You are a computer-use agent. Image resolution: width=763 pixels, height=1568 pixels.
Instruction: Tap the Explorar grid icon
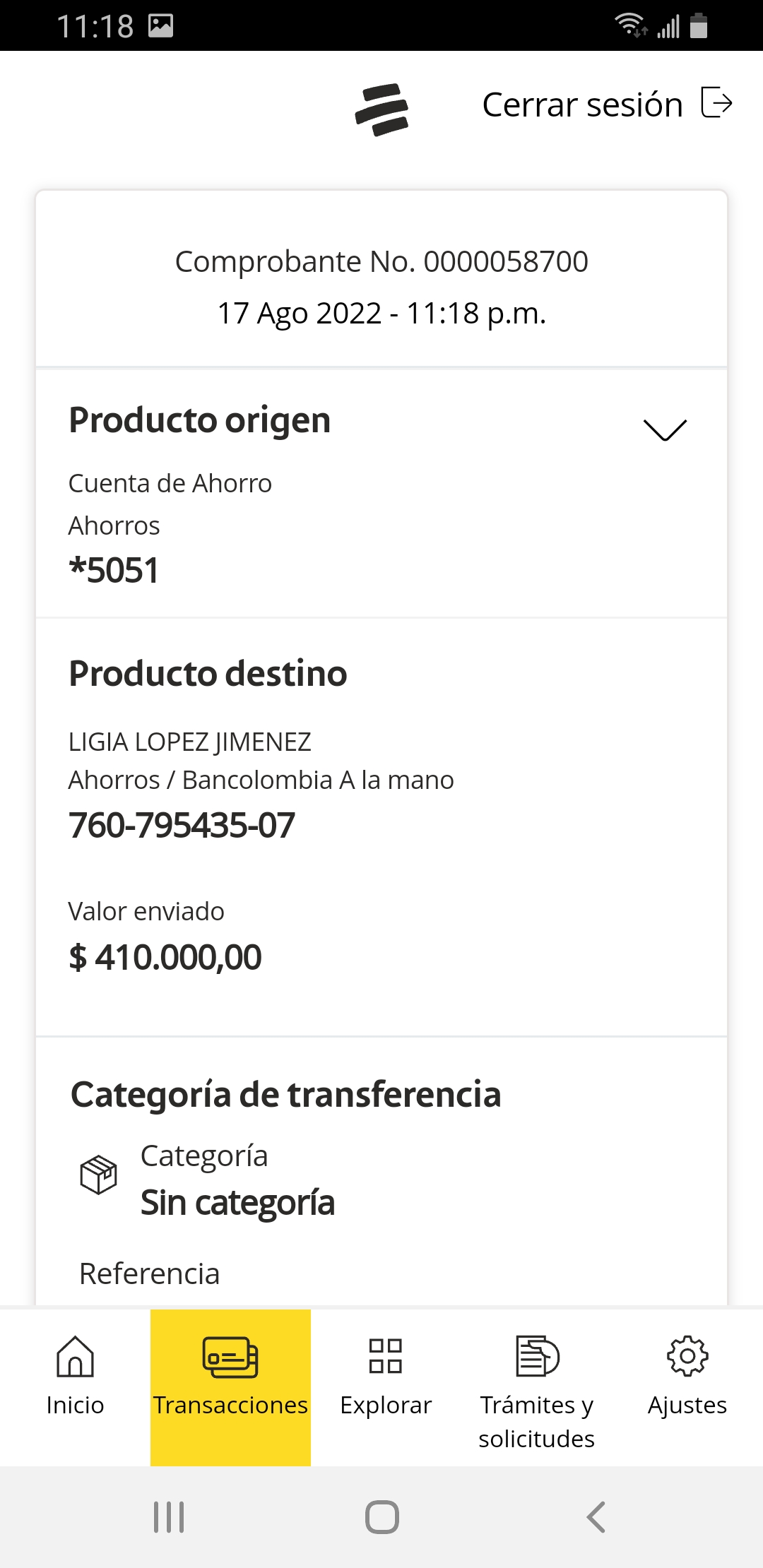tap(386, 1356)
